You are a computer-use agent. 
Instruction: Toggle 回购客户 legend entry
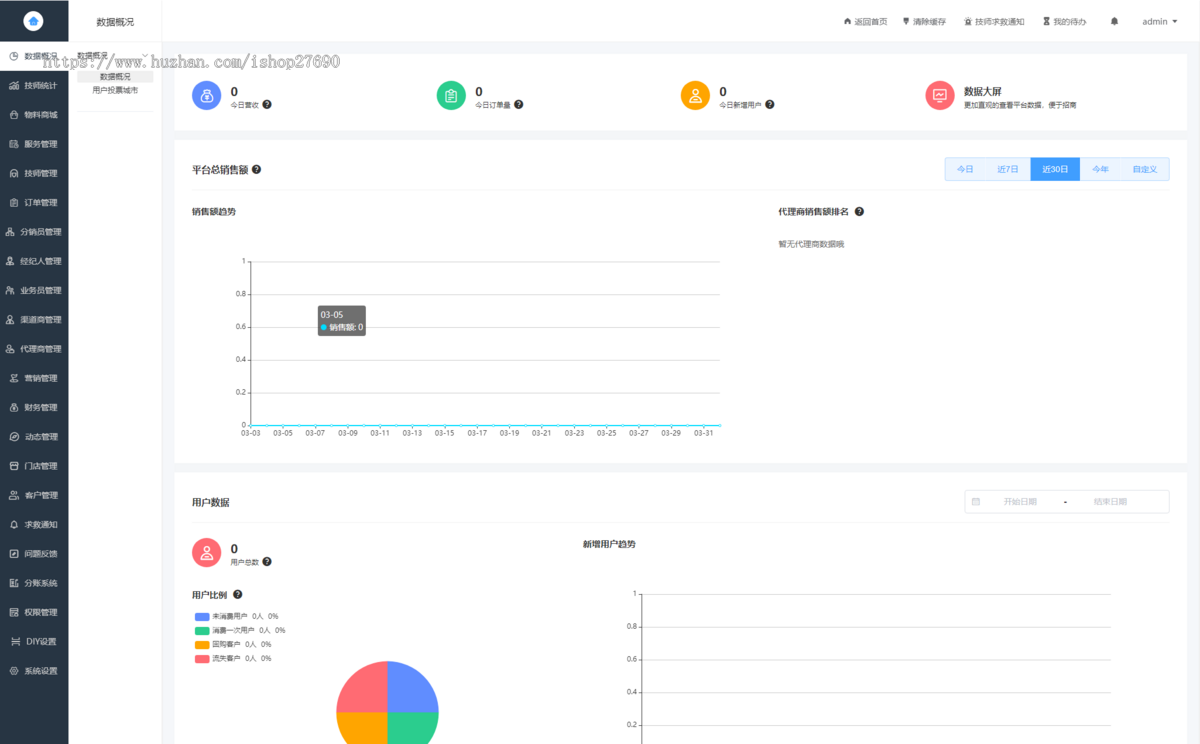[233, 644]
